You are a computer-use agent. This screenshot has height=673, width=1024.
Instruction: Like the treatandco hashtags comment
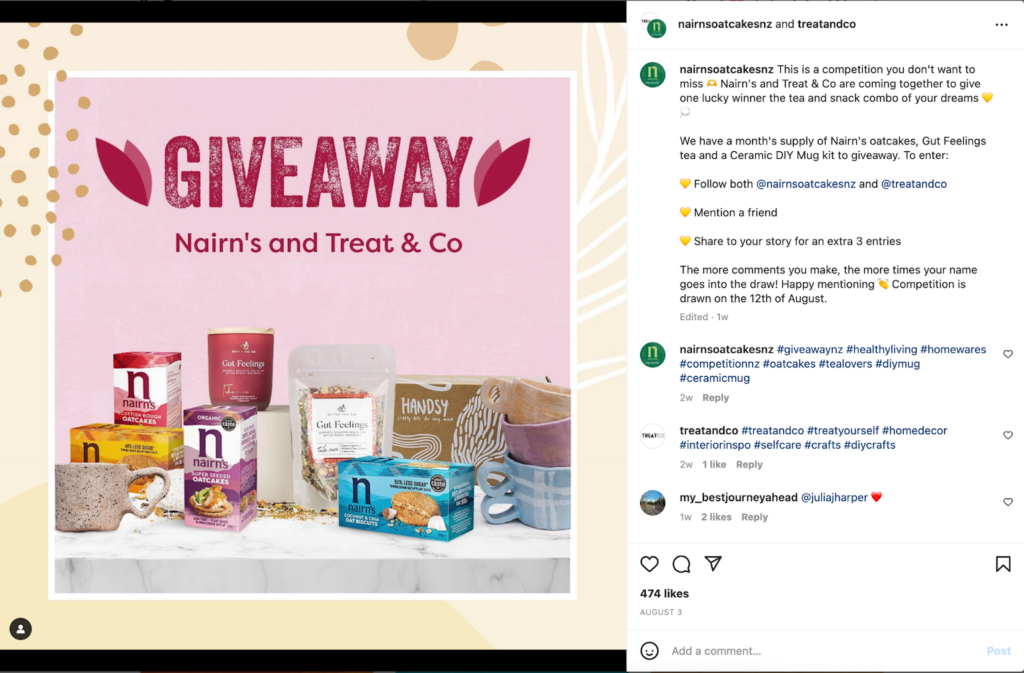pyautogui.click(x=1008, y=435)
